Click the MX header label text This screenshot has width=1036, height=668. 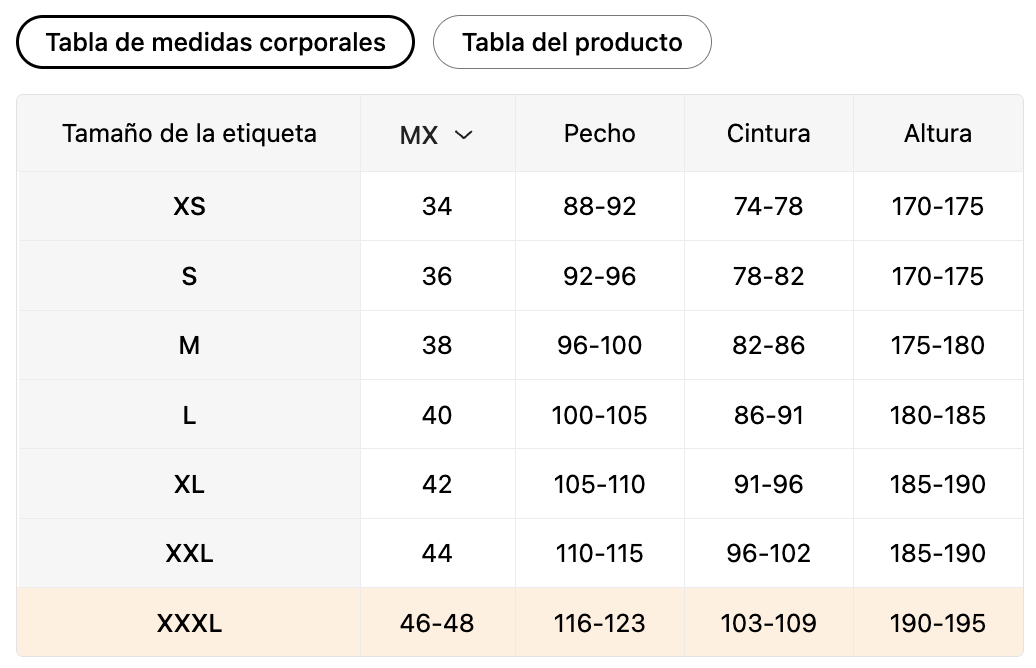click(x=419, y=135)
